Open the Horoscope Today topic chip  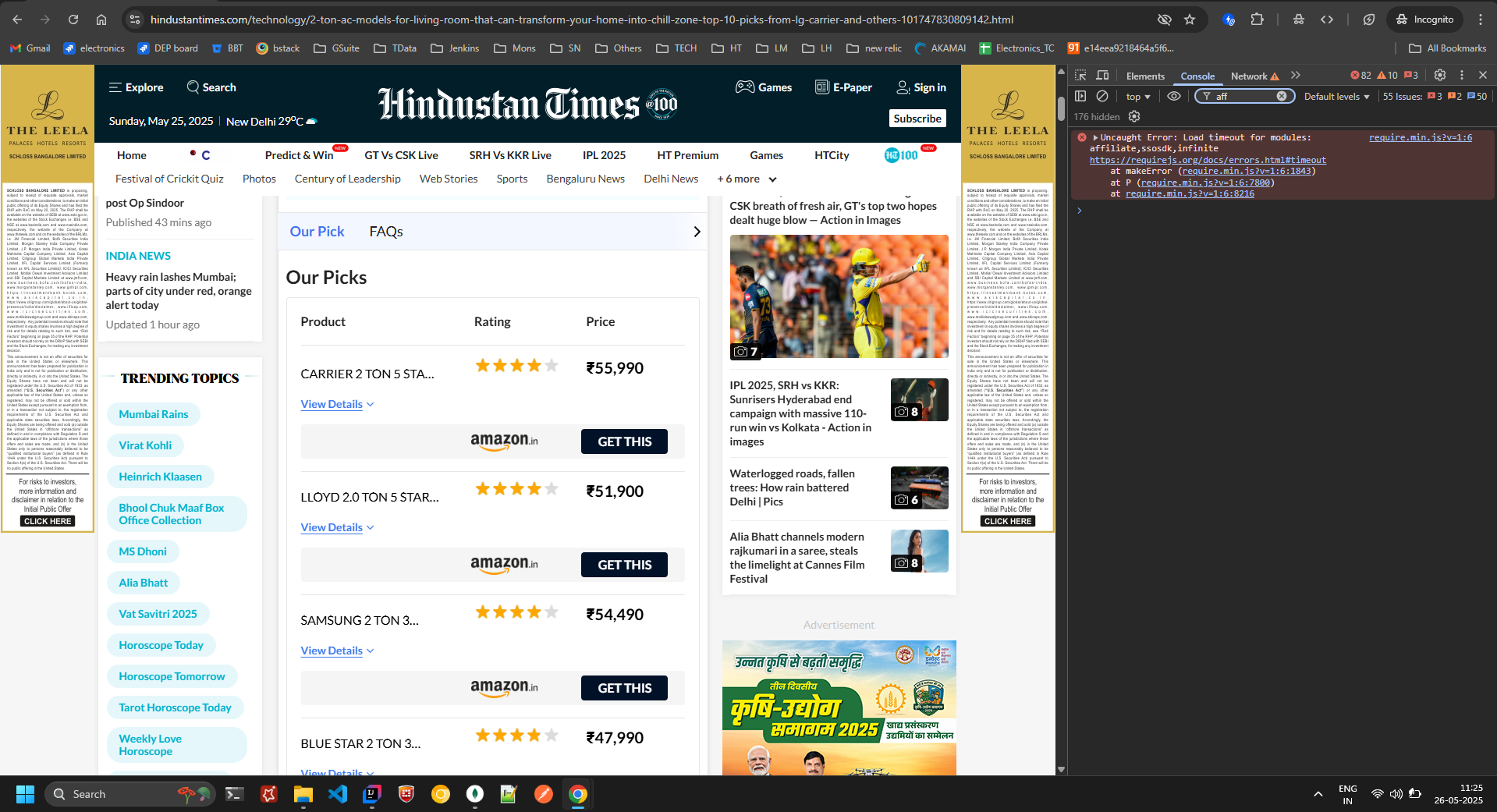[161, 645]
